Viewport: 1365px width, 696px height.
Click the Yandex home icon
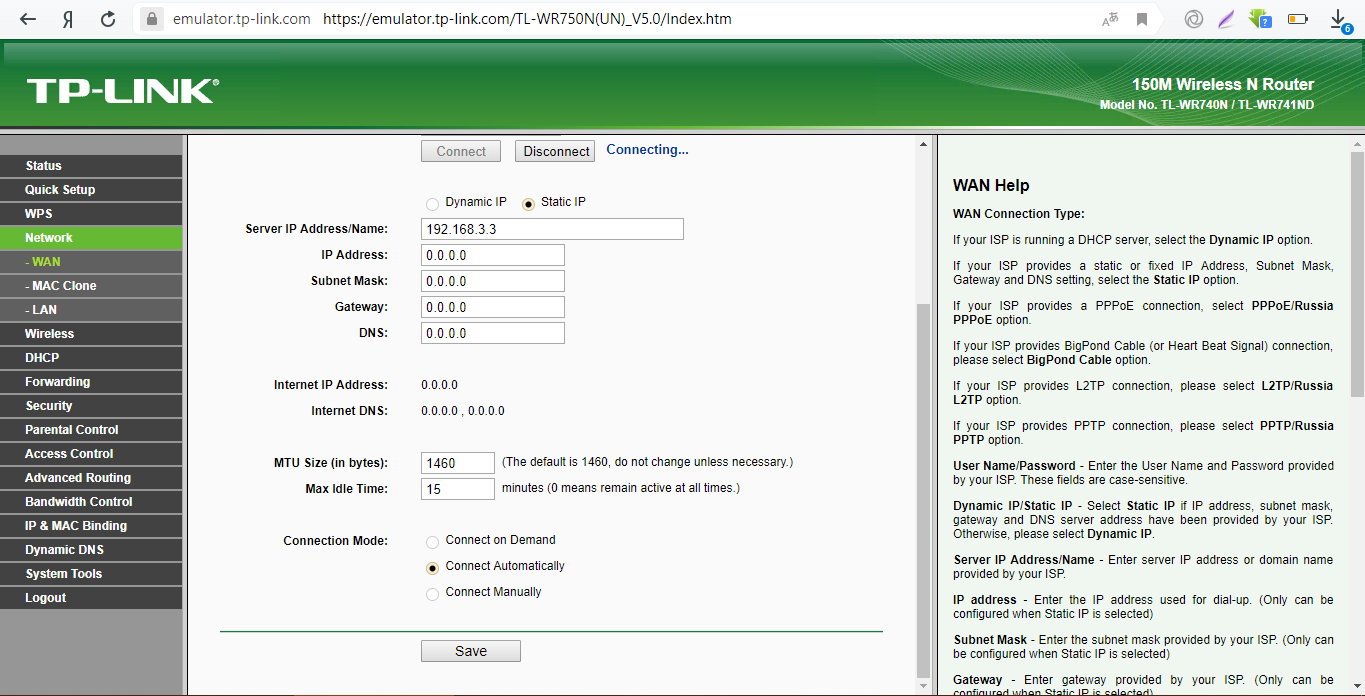coord(67,19)
